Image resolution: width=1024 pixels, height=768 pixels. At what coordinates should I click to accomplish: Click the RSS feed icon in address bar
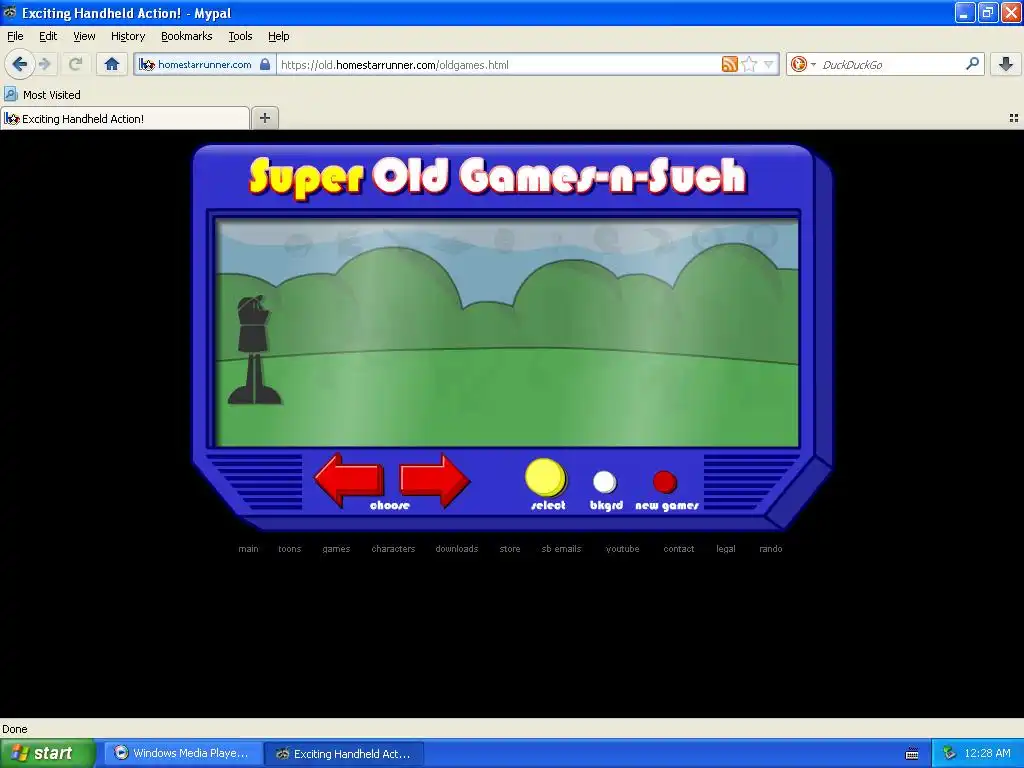[x=729, y=64]
